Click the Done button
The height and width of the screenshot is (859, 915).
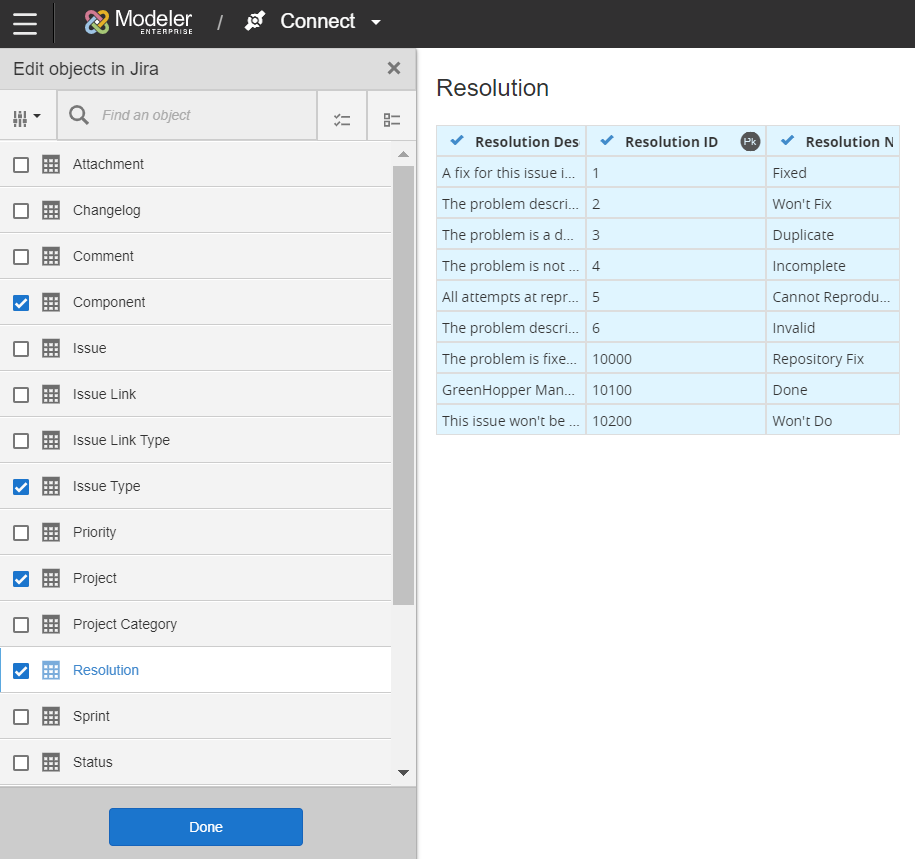205,827
